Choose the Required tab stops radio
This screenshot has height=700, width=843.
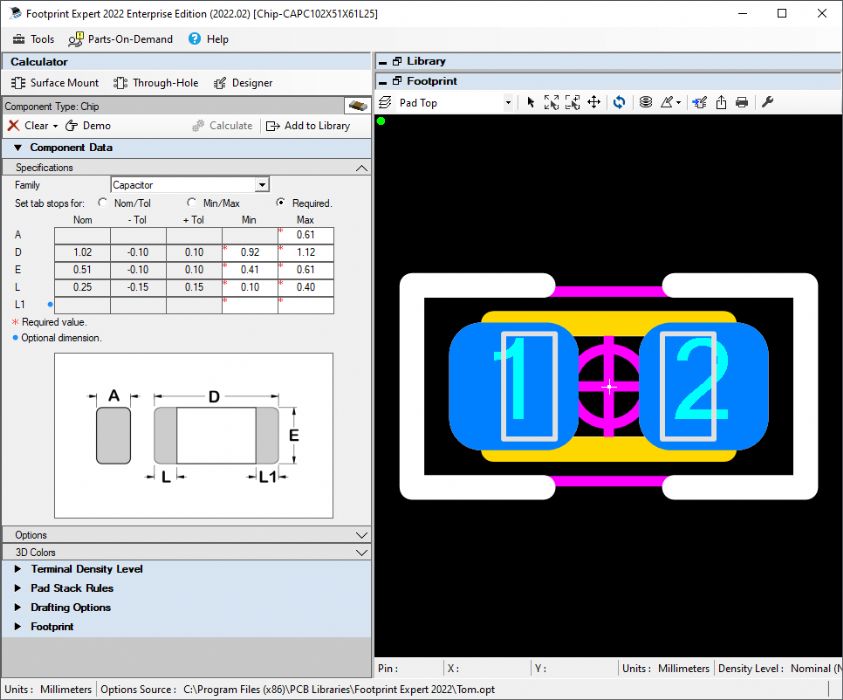pos(281,203)
